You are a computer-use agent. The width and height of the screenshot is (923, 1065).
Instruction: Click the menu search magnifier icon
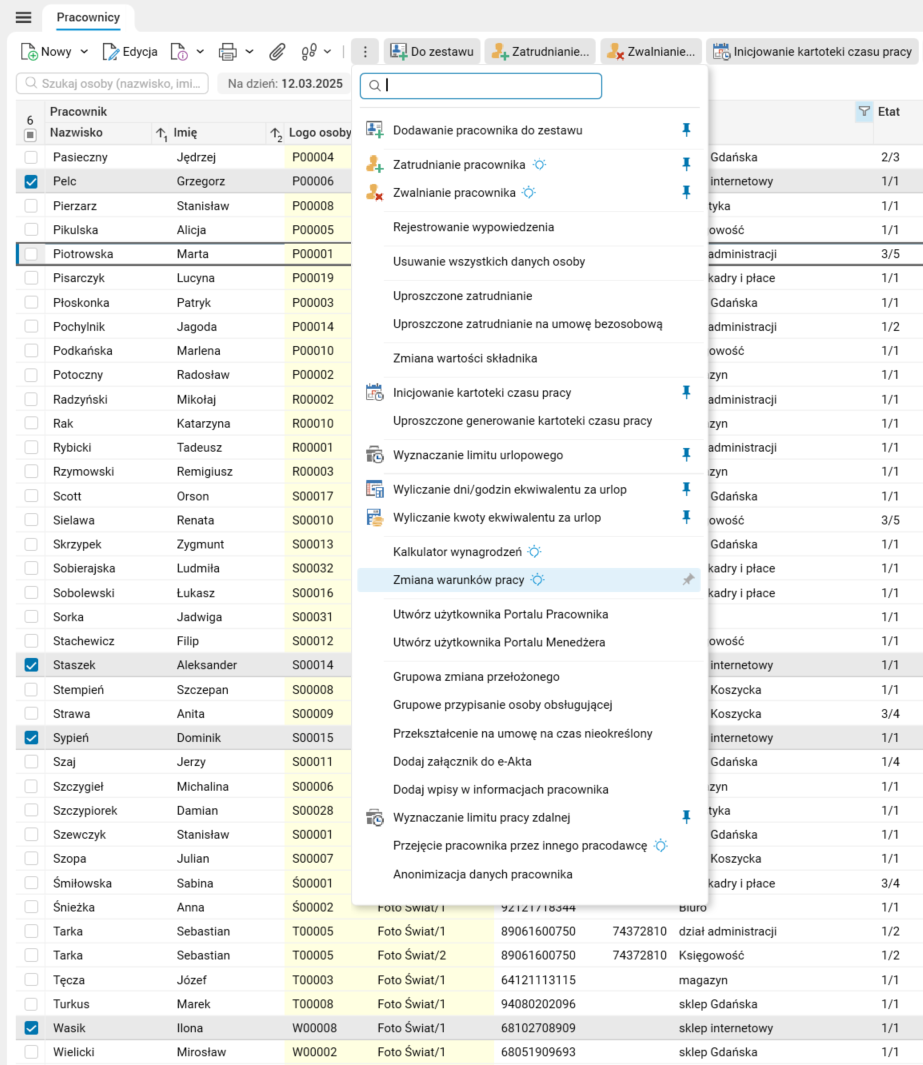(x=375, y=86)
